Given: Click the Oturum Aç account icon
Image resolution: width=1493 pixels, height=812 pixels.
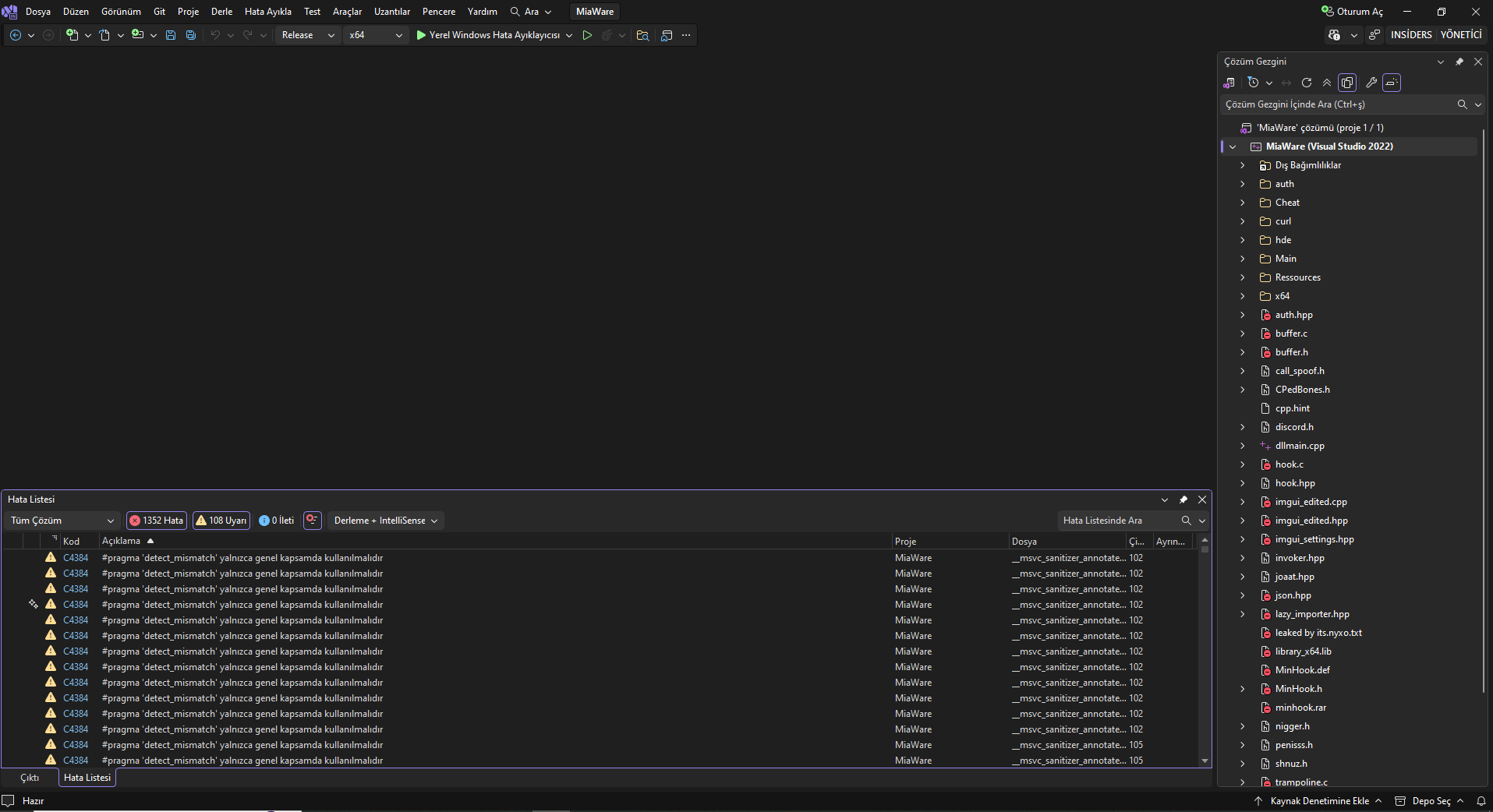Looking at the screenshot, I should pos(1328,12).
